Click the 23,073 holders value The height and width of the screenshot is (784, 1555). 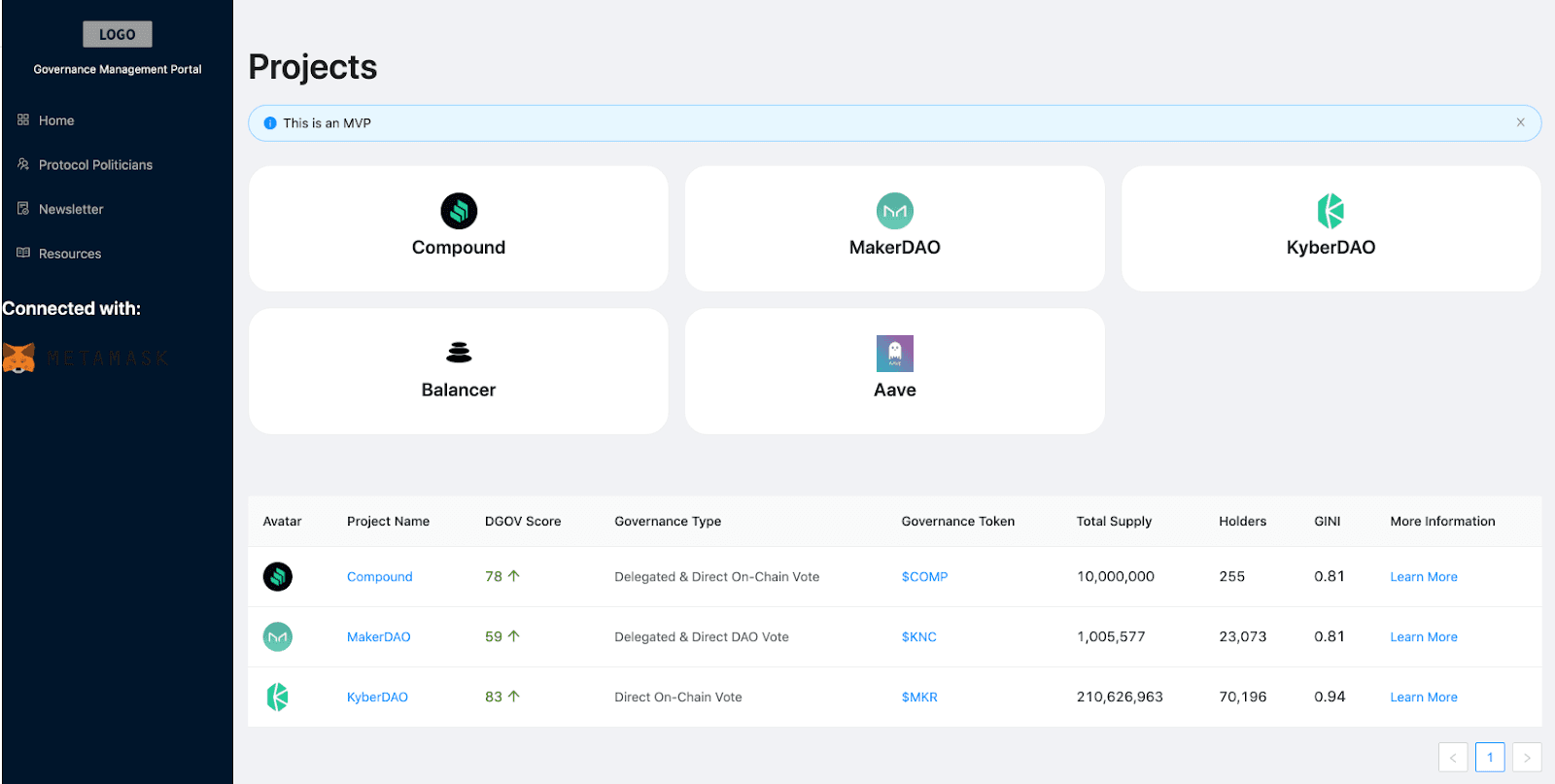click(x=1243, y=637)
